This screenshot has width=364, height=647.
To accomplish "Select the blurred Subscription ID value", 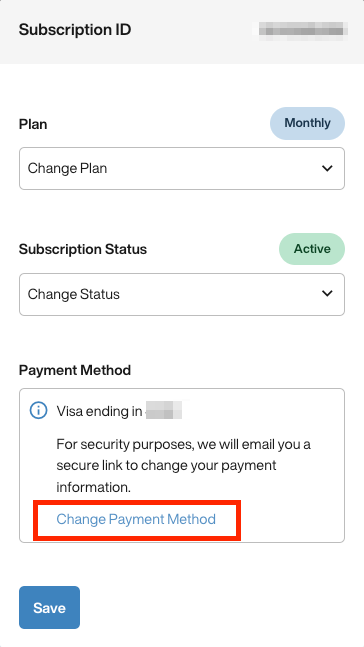I will pos(303,30).
